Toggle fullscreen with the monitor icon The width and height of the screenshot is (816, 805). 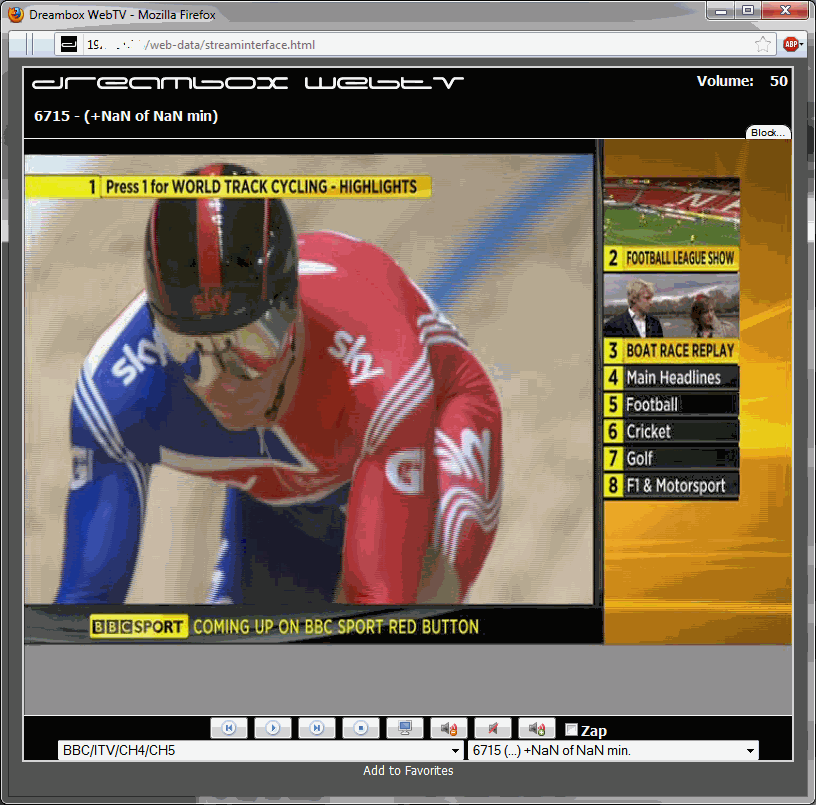click(x=405, y=727)
